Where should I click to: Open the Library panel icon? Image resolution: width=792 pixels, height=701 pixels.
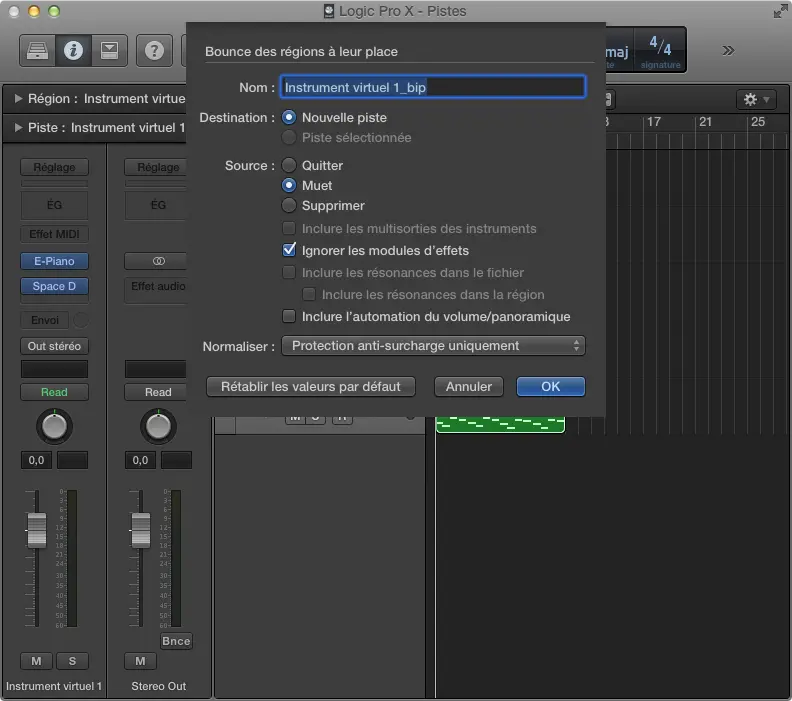37,49
